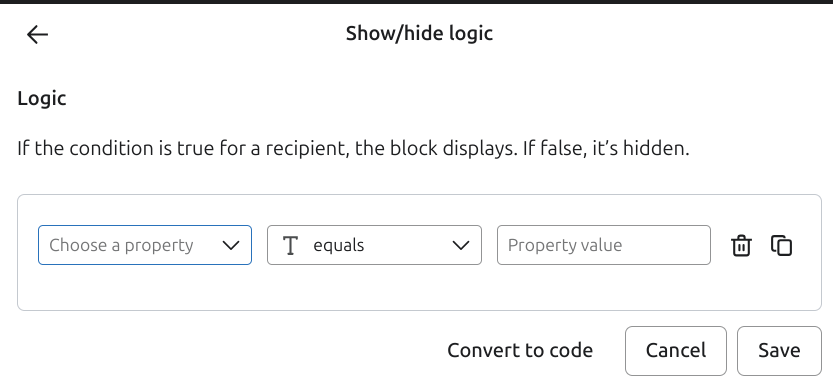Click the "Choose a property" placeholder text

pos(121,246)
